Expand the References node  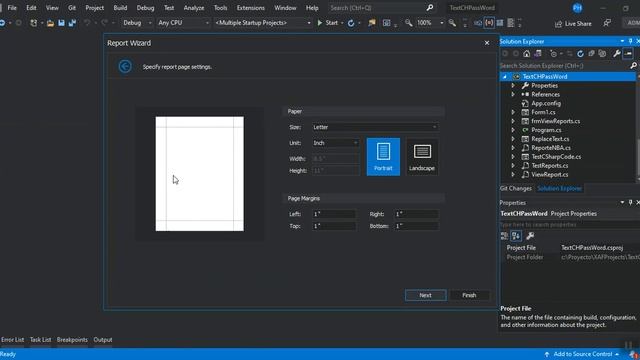point(513,94)
